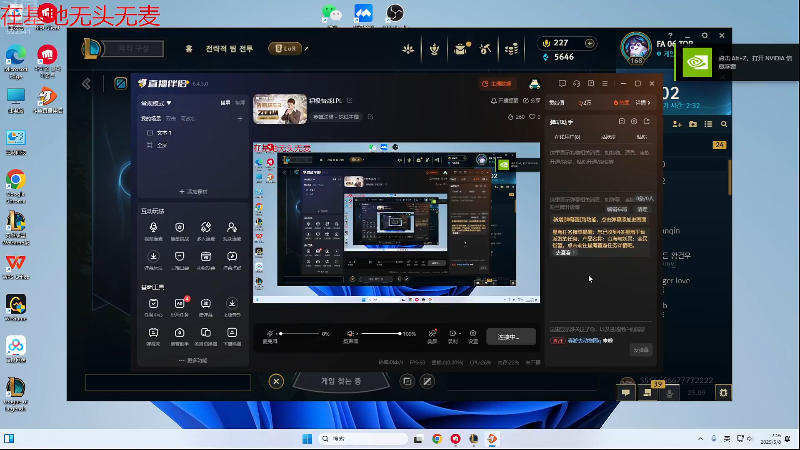Open the 录制 dropdown arrow
This screenshot has width=800, height=450.
460,333
